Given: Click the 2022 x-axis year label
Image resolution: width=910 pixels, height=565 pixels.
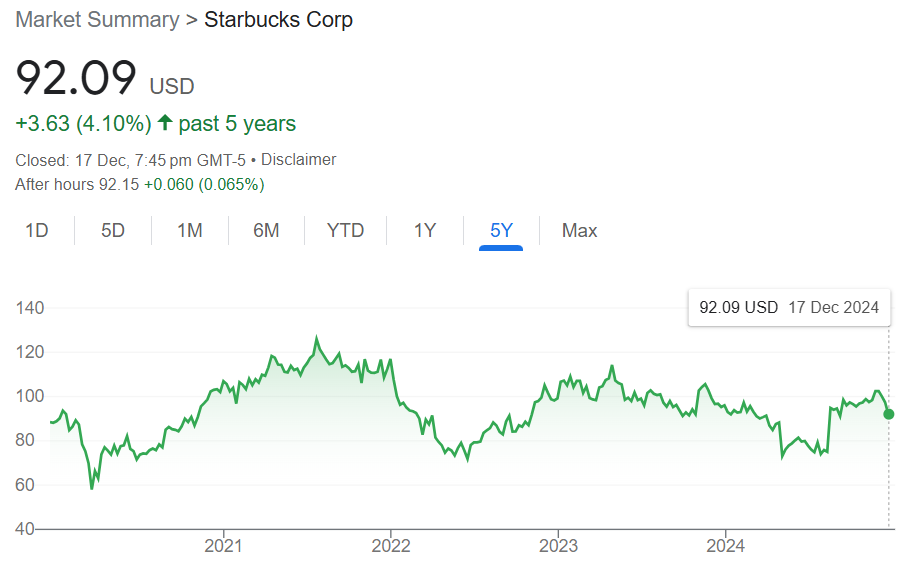Looking at the screenshot, I should 390,546.
